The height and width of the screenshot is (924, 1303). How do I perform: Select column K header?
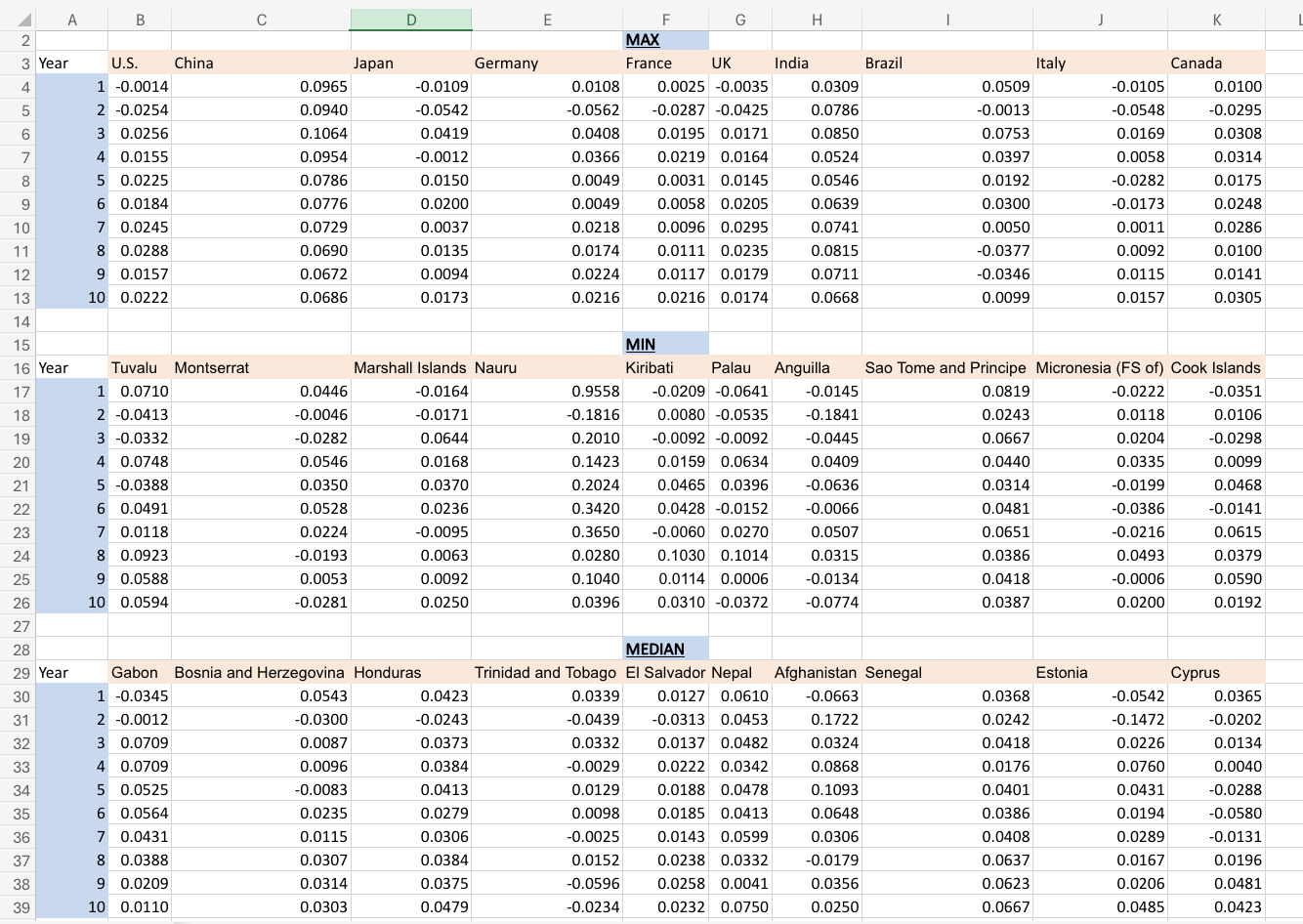pyautogui.click(x=1217, y=19)
